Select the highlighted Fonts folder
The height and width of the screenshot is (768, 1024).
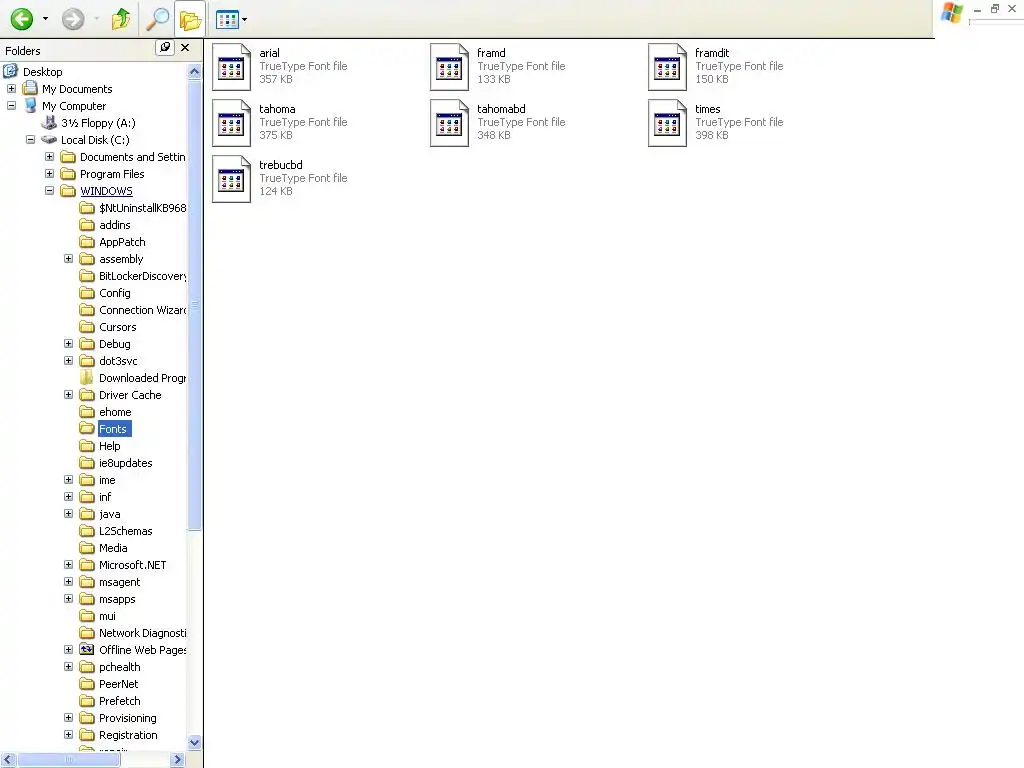[114, 428]
